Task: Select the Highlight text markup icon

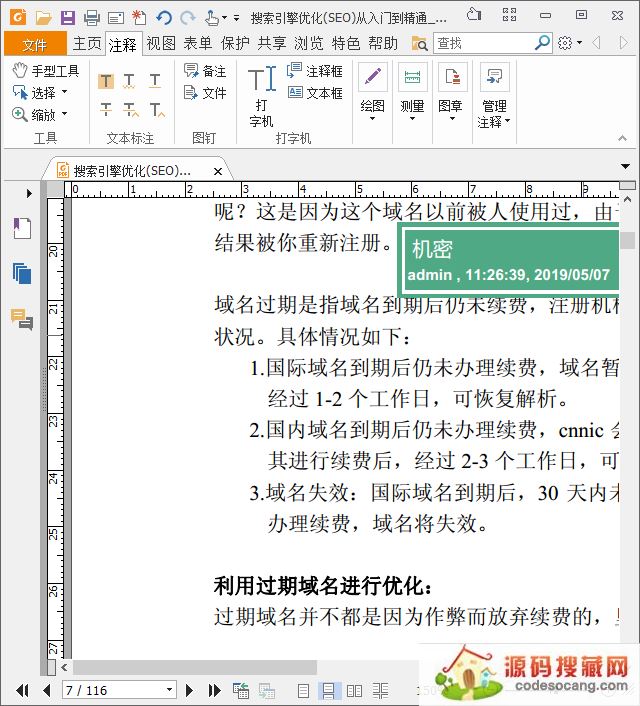Action: pos(106,81)
